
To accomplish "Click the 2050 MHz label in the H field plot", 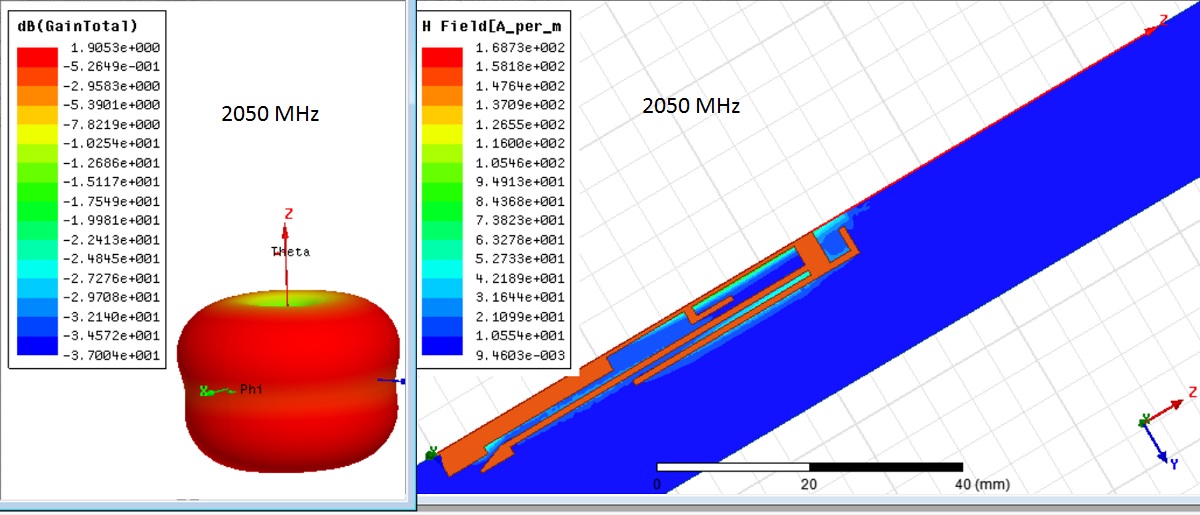I will [x=691, y=106].
